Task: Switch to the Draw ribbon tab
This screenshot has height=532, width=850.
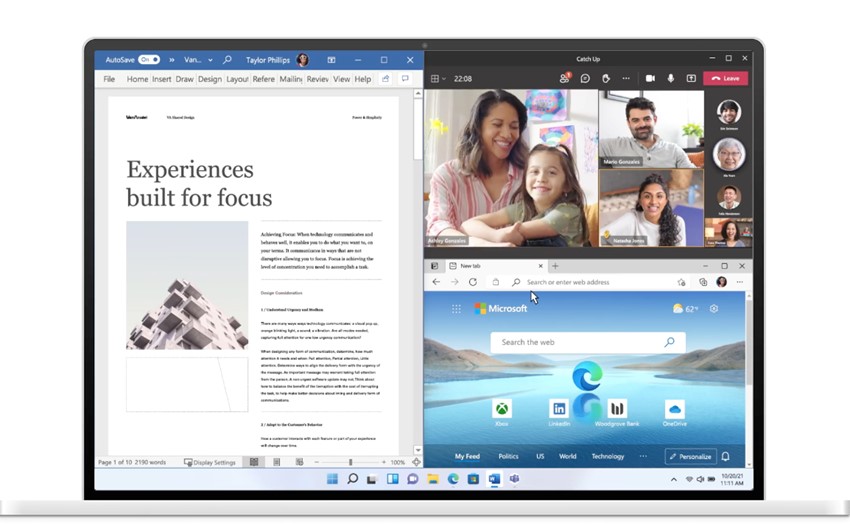Action: (184, 79)
